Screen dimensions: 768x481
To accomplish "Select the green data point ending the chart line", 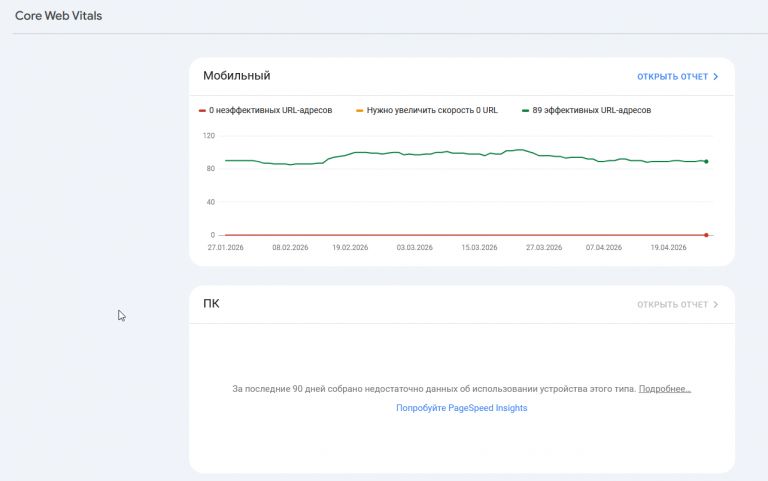I will [x=706, y=161].
